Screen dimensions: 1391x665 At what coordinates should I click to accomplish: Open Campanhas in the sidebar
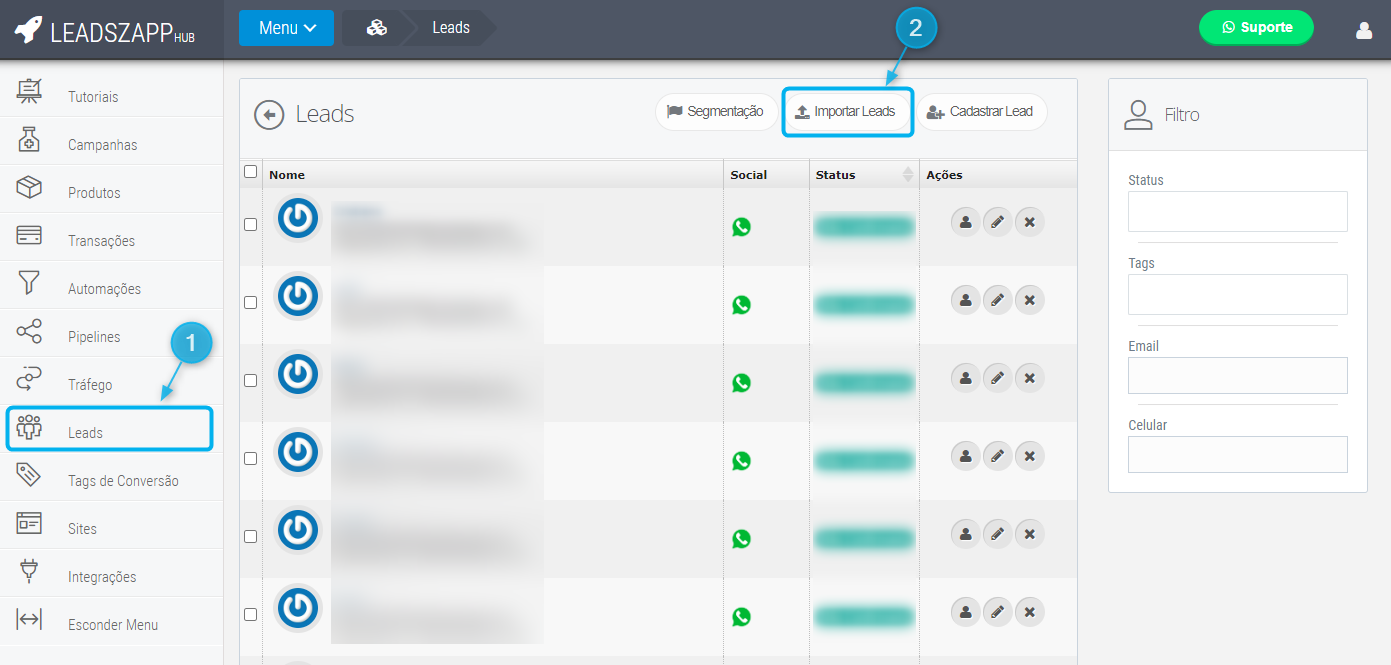[x=102, y=145]
